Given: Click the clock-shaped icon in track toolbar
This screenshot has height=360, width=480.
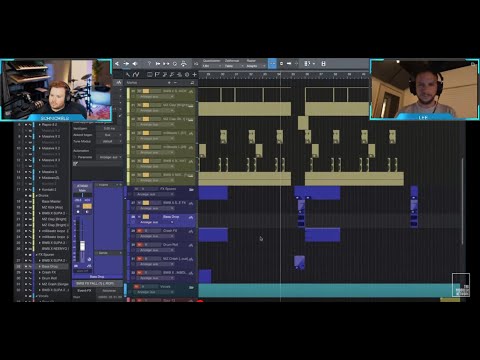Looking at the screenshot, I should click(x=187, y=74).
